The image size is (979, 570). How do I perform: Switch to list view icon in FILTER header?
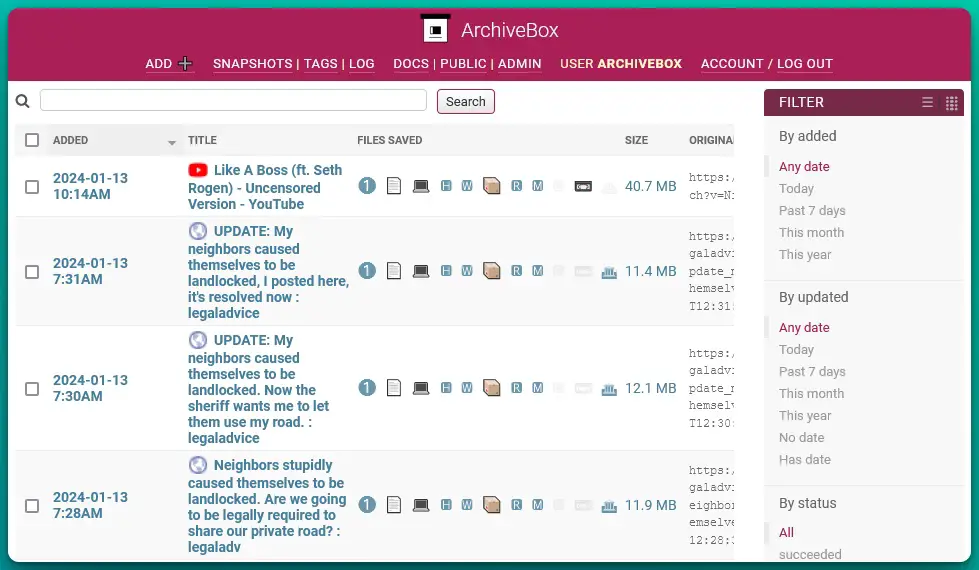click(927, 102)
